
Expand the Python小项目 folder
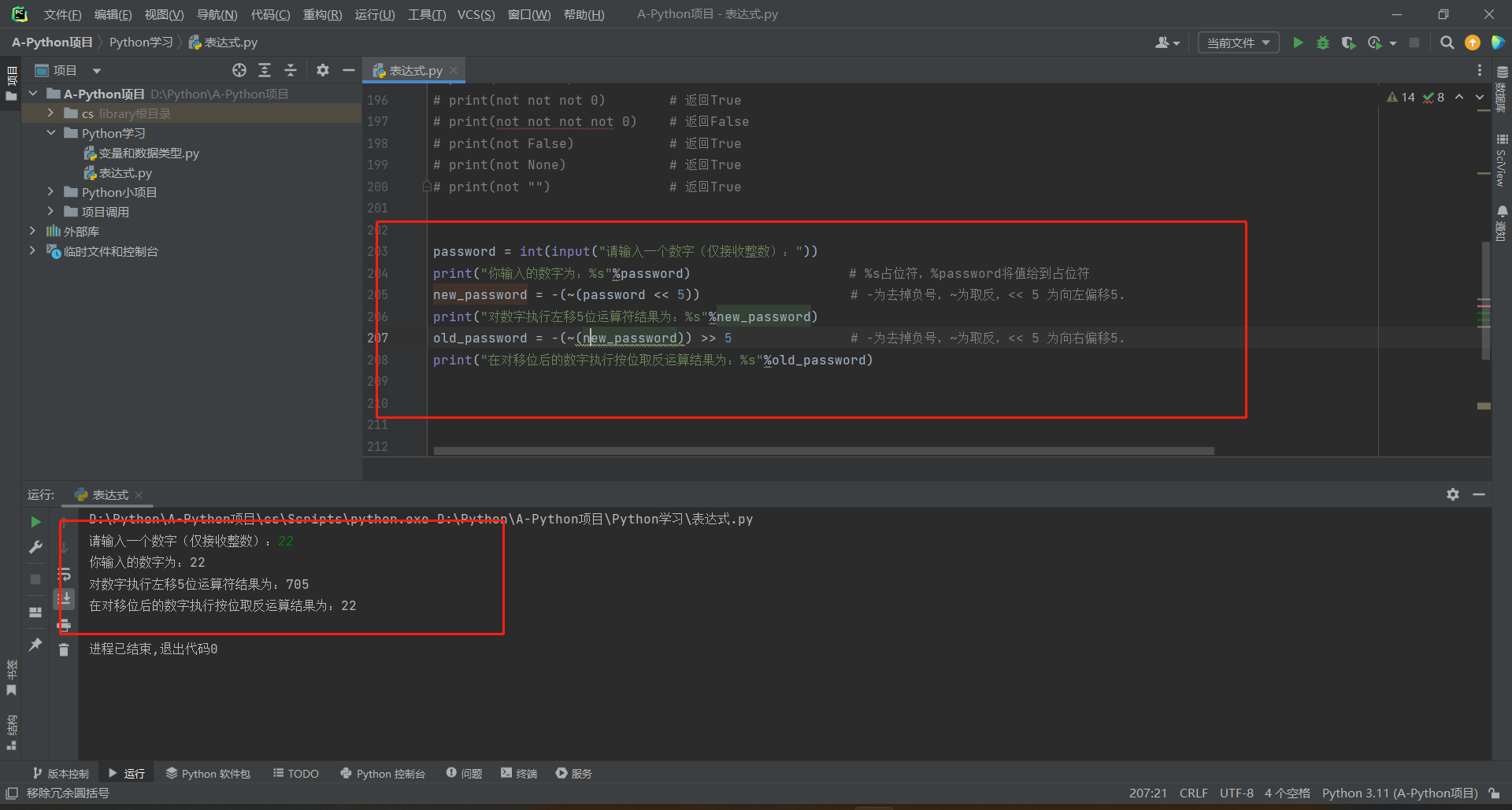click(50, 192)
